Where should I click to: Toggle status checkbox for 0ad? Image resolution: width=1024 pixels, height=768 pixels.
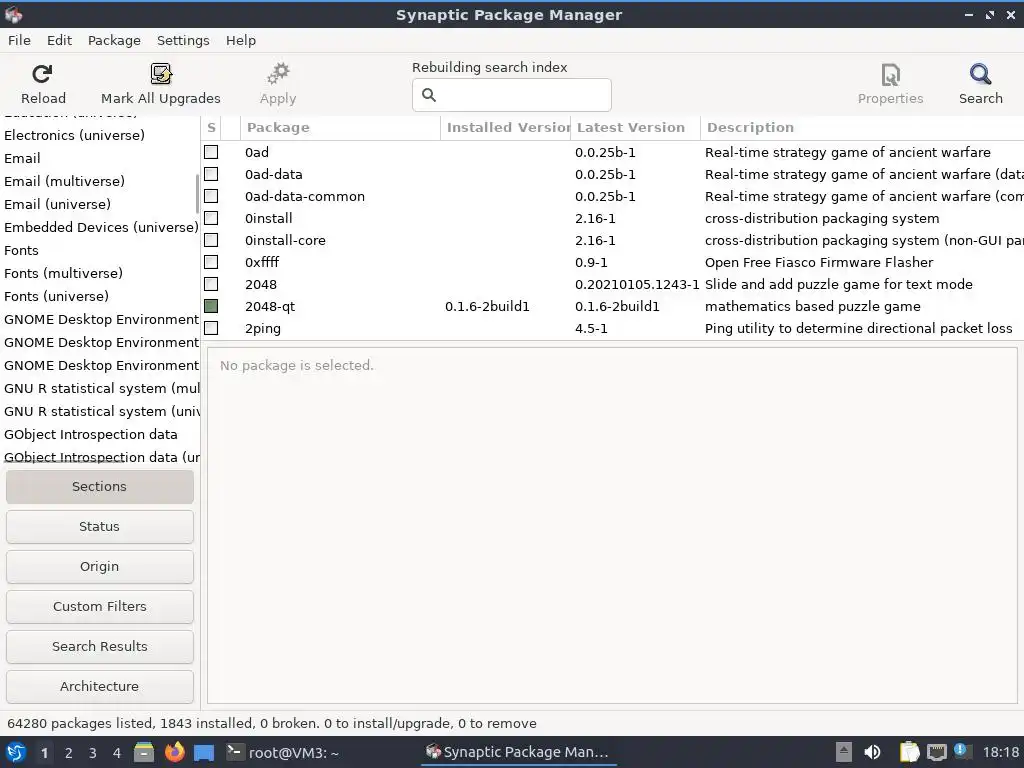tap(211, 152)
